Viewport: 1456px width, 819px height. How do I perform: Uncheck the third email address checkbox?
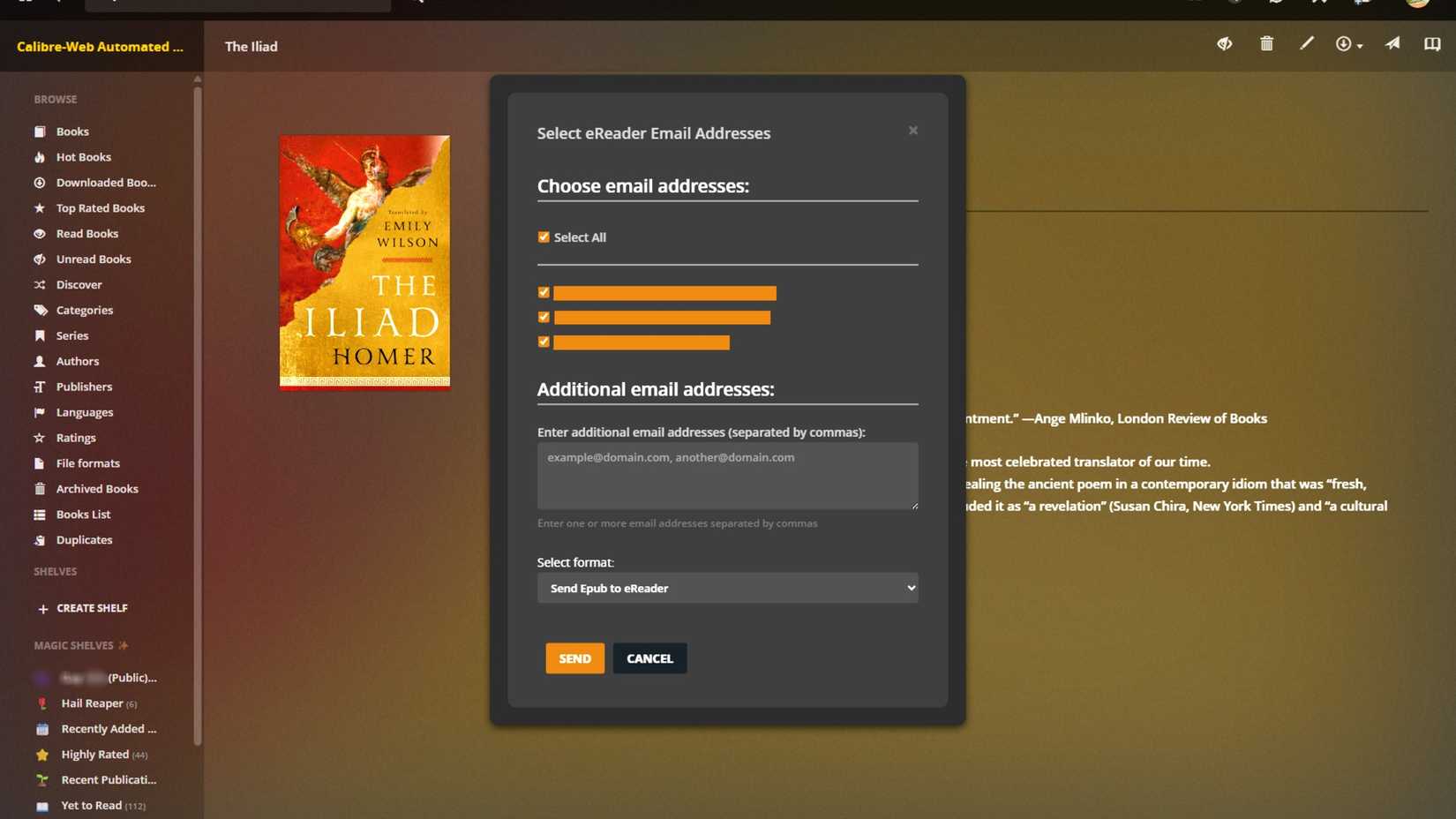pos(544,342)
